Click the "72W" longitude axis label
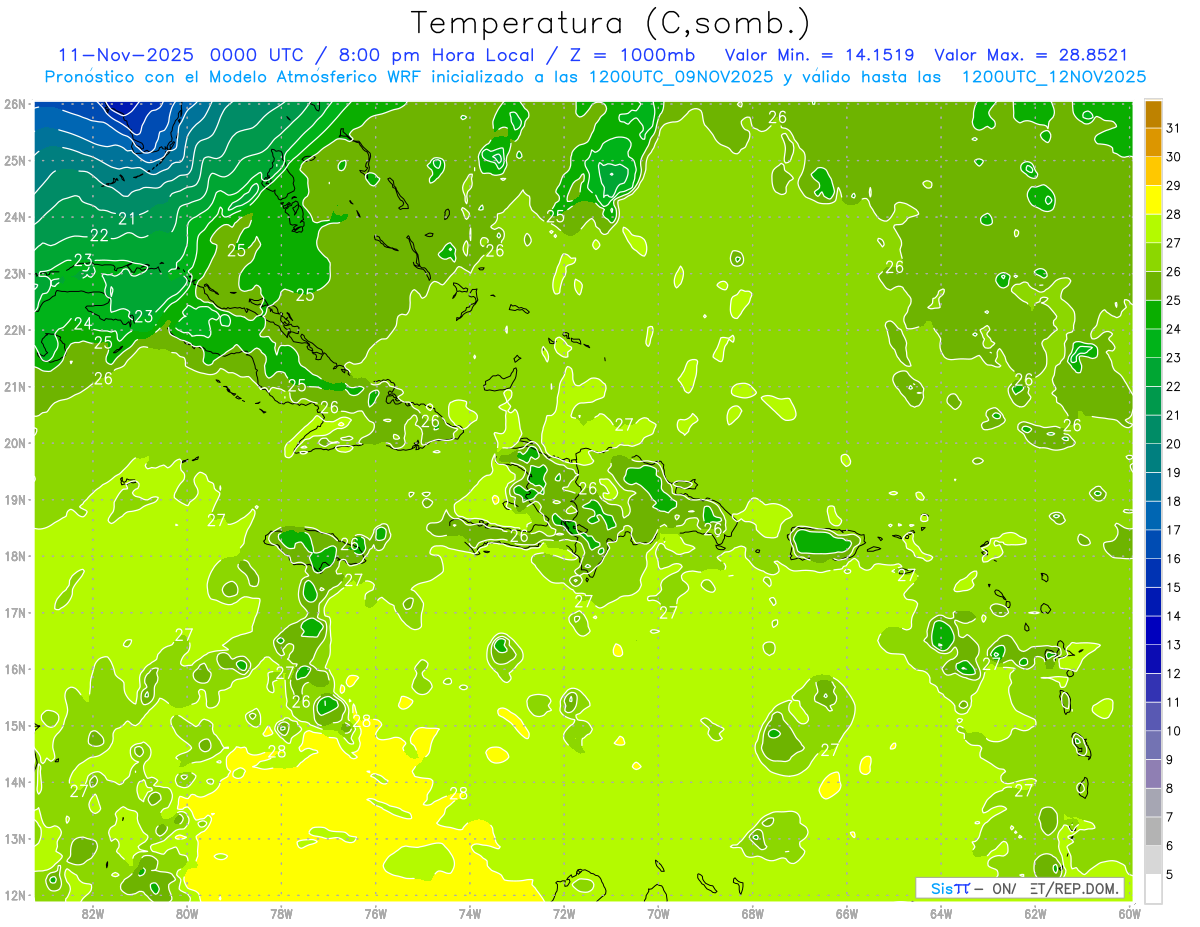Screen dimensions: 1200x927 [x=564, y=913]
